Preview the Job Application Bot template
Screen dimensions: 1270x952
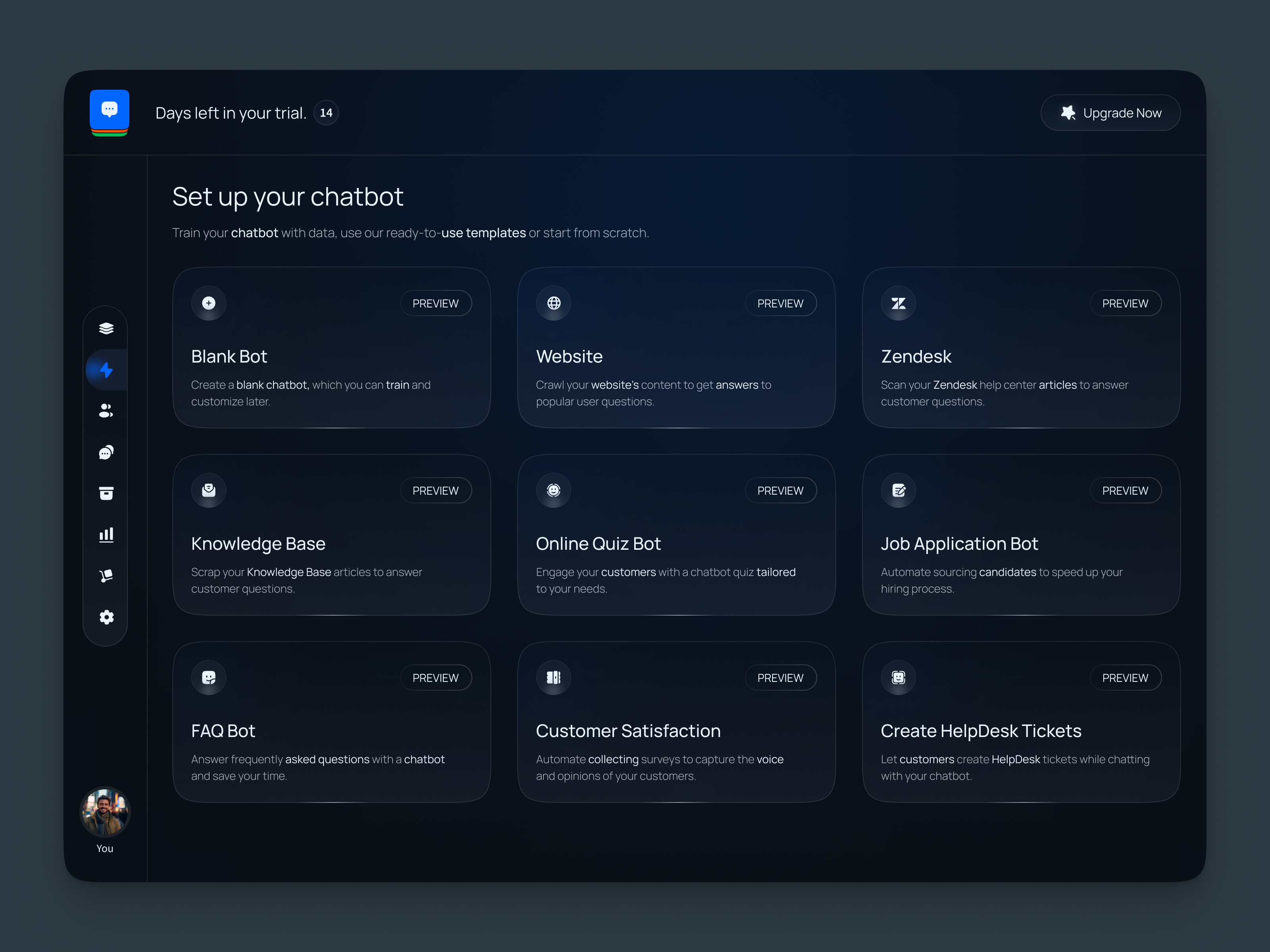click(1125, 490)
